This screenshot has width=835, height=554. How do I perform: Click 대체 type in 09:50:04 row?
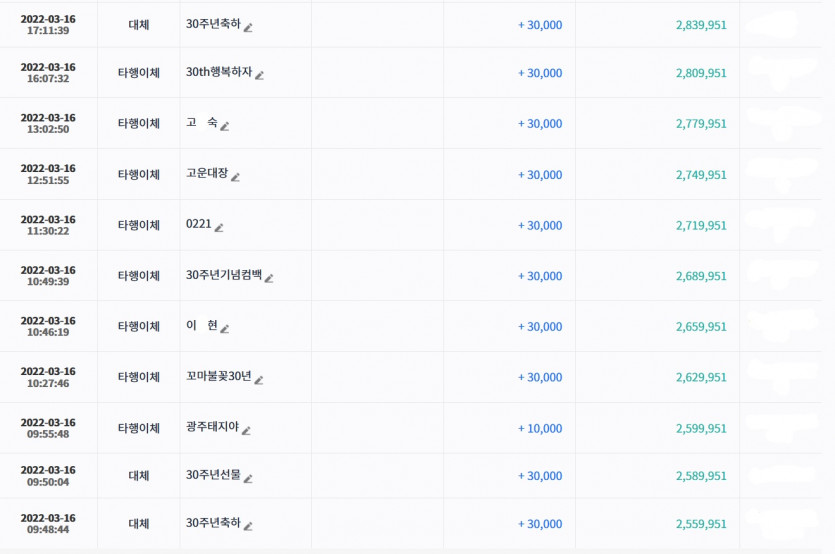138,476
